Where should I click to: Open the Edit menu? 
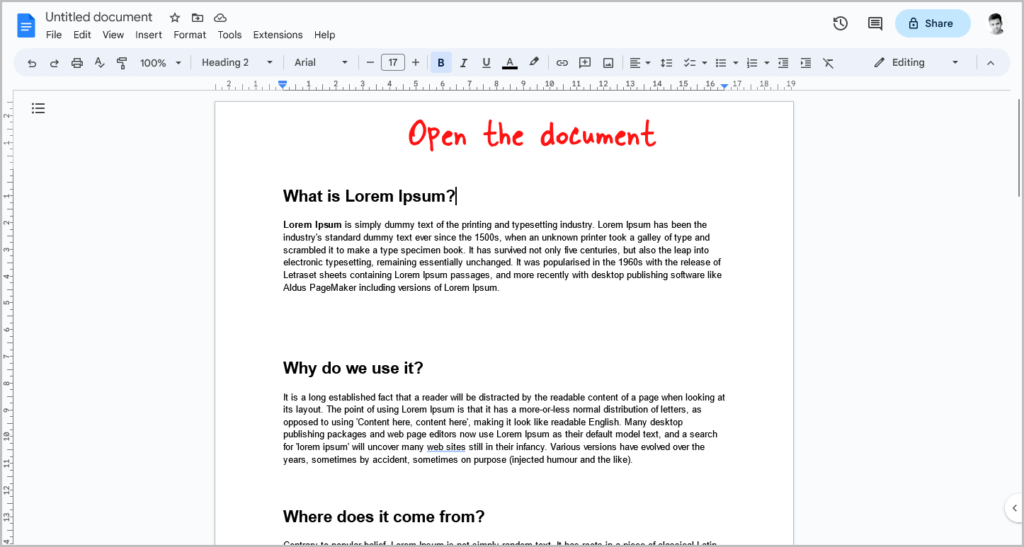pyautogui.click(x=82, y=35)
